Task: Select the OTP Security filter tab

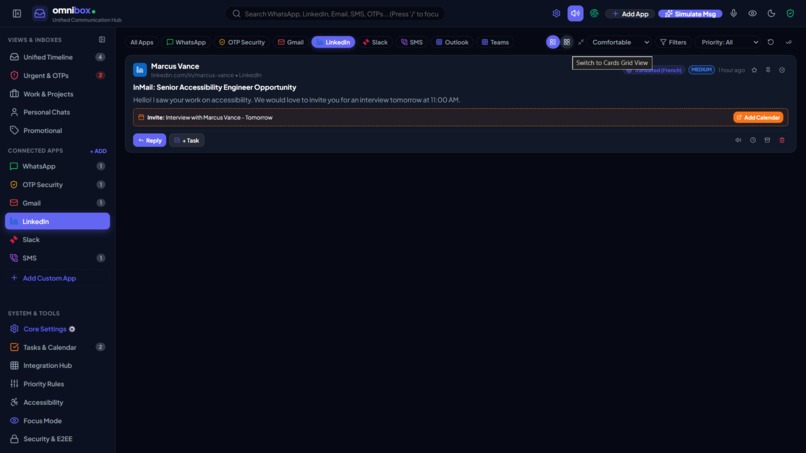Action: [x=242, y=42]
